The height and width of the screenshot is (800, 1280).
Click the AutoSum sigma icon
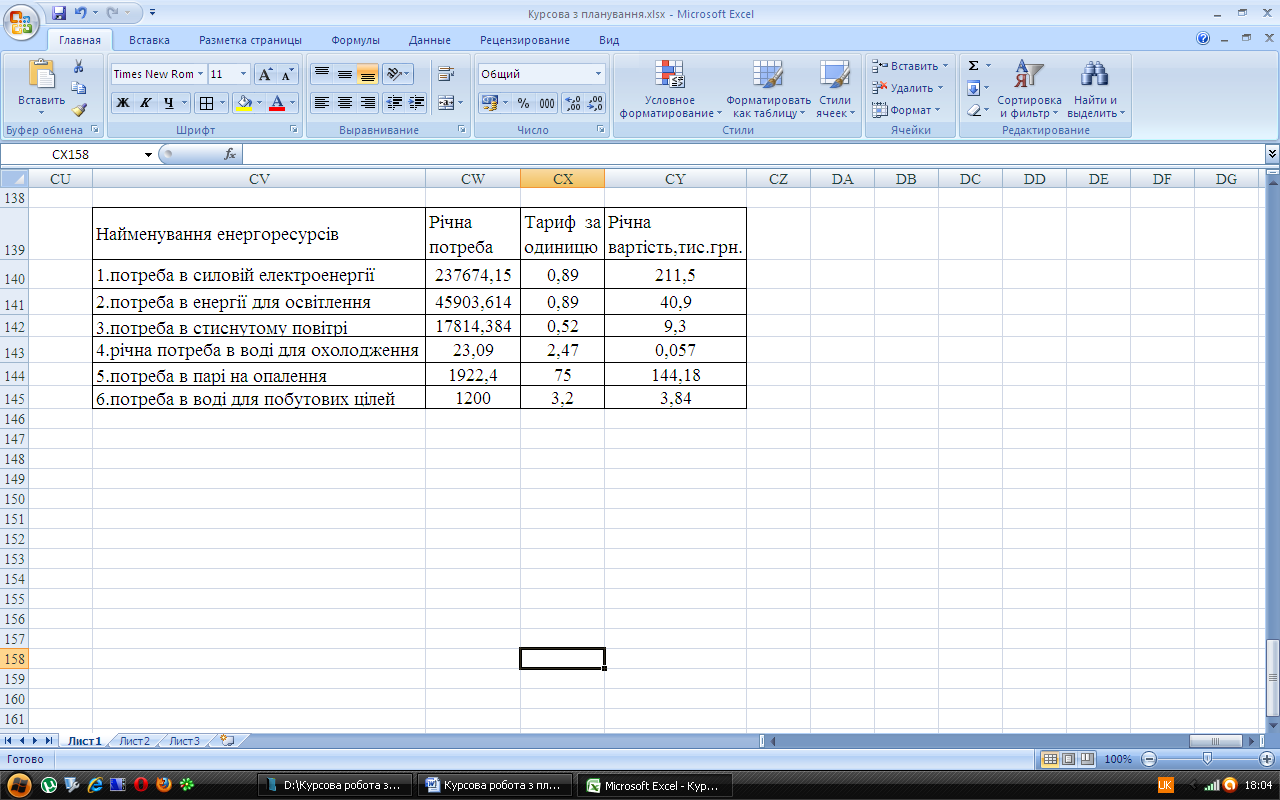pos(973,66)
